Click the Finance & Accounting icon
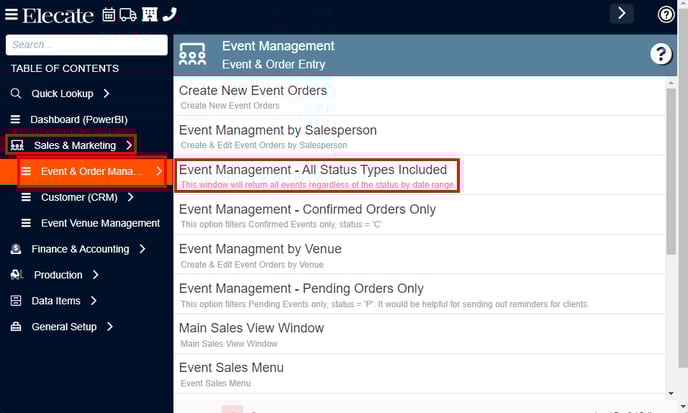 click(x=16, y=249)
